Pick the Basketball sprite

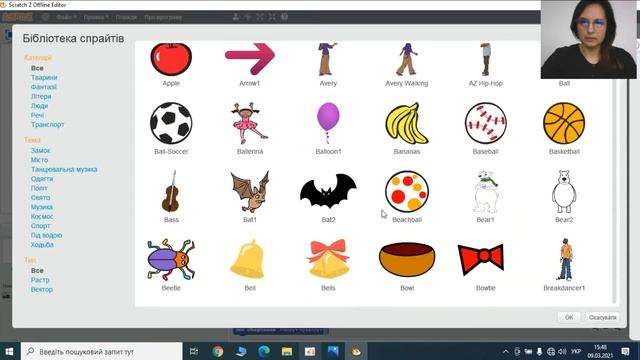pyautogui.click(x=564, y=123)
